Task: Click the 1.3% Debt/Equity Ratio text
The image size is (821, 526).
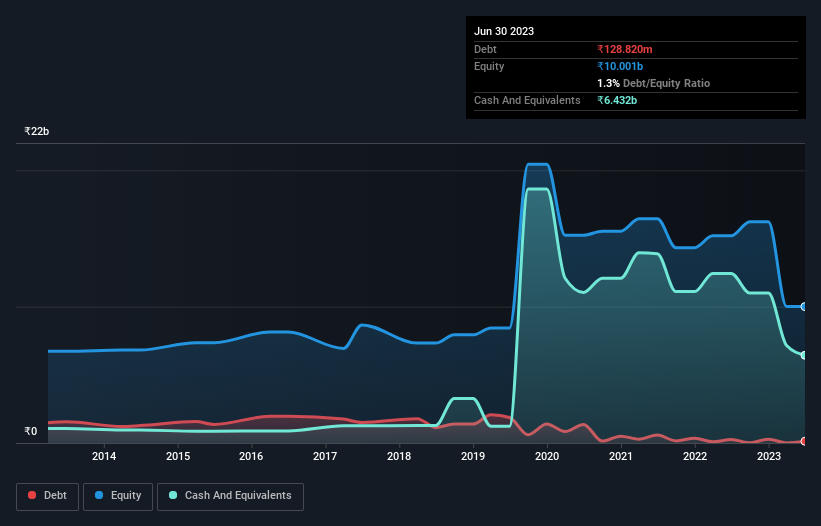Action: [653, 83]
